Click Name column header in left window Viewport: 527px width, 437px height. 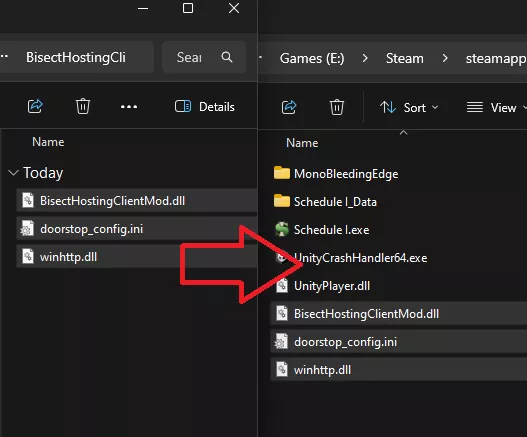click(x=48, y=142)
